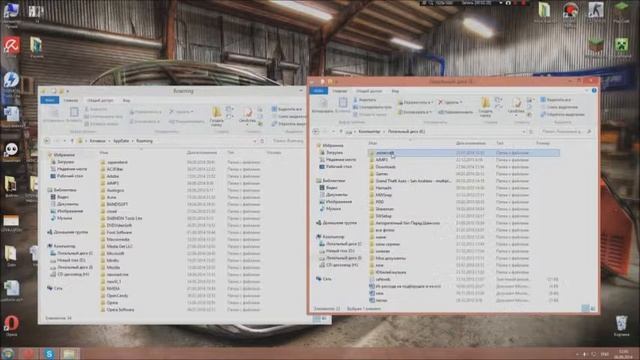The image size is (640, 360).
Task: Open Главная tab in Local Disk E window
Action: point(340,91)
